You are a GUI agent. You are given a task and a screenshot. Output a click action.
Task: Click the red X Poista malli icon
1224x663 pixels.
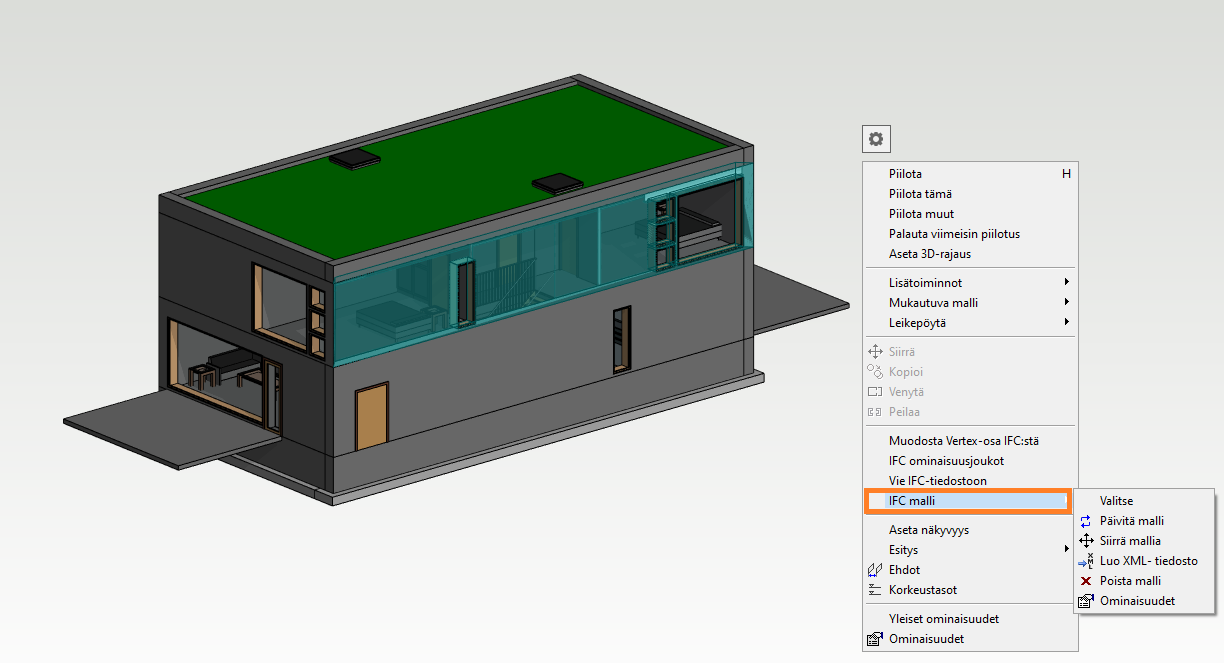tap(1086, 581)
